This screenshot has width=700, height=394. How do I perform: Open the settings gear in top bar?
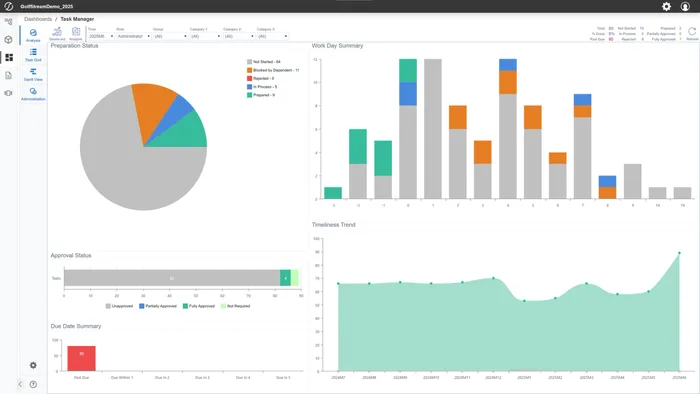pyautogui.click(x=666, y=6)
